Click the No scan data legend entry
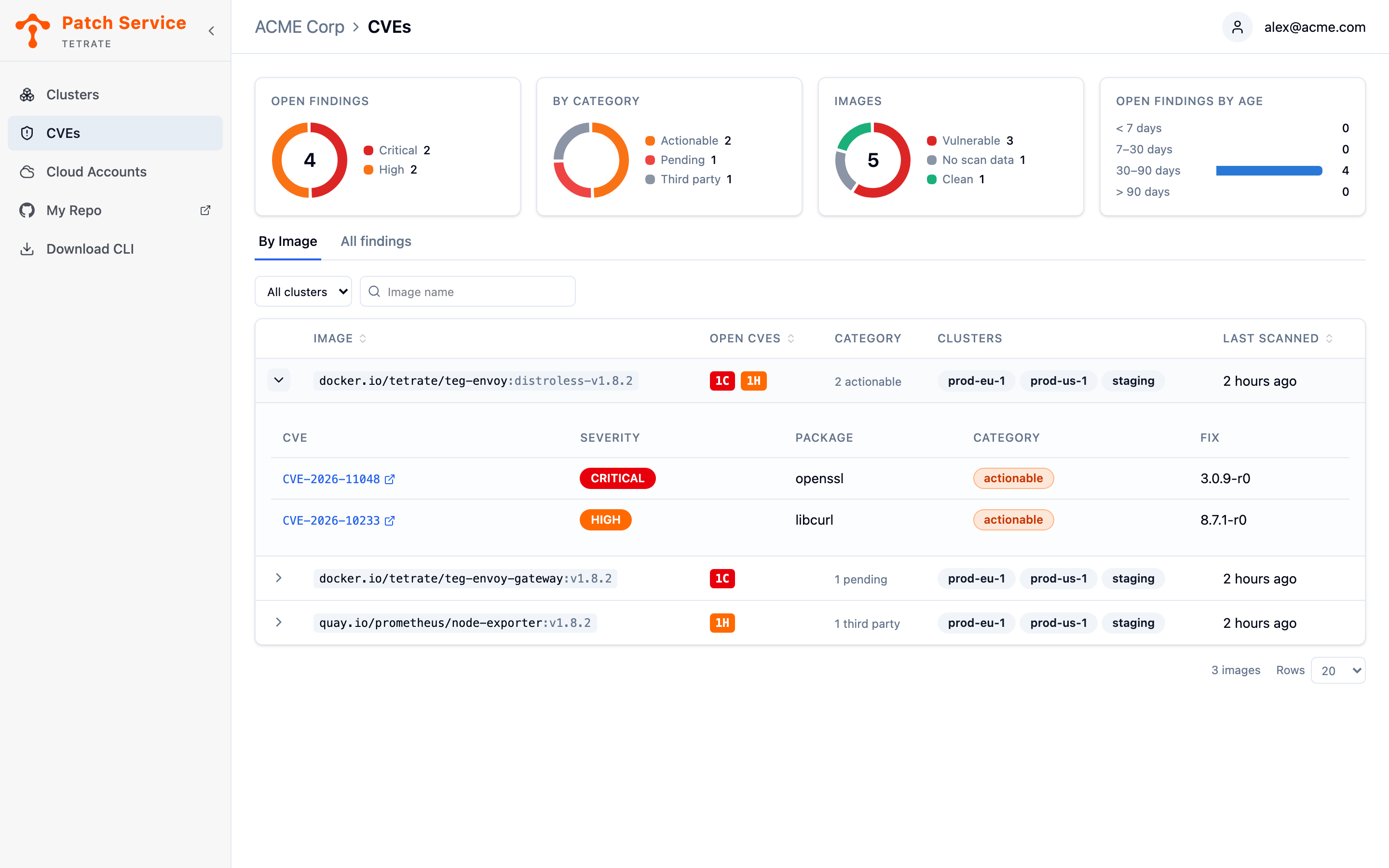Screen dimensions: 1389x868 [x=976, y=160]
